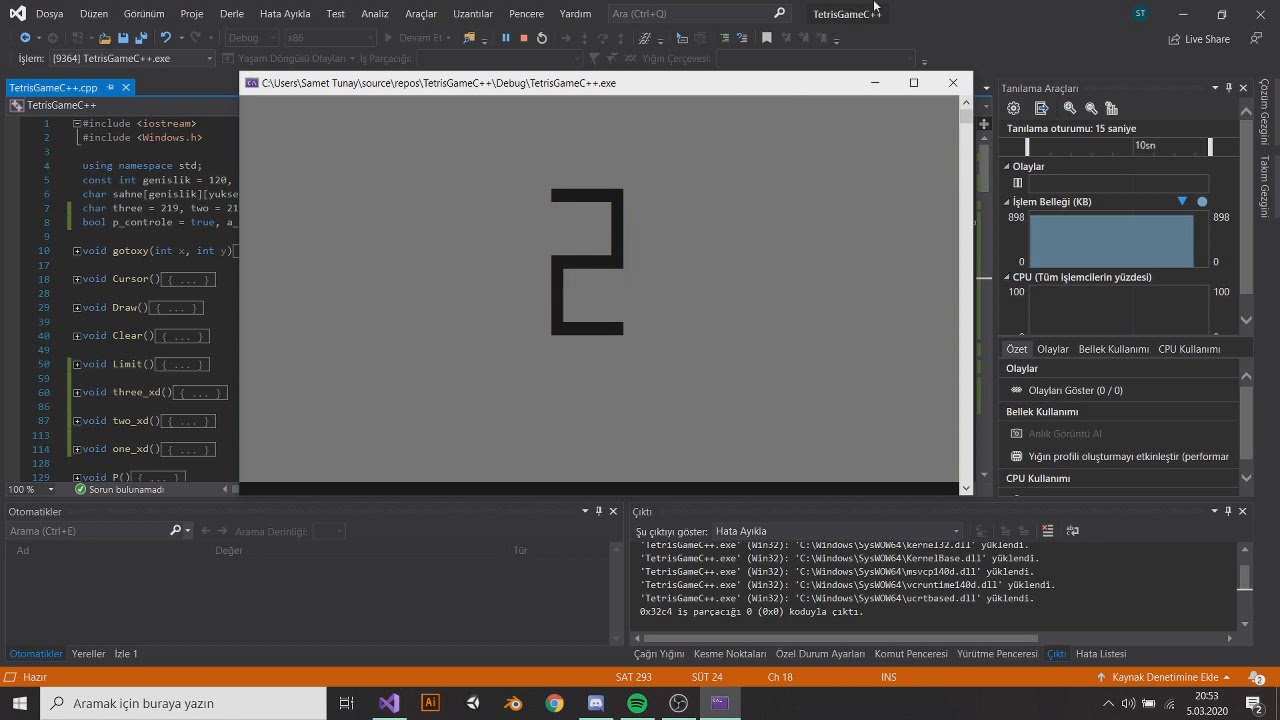
Task: Toggle the blue circle memory marker
Action: 1202,201
